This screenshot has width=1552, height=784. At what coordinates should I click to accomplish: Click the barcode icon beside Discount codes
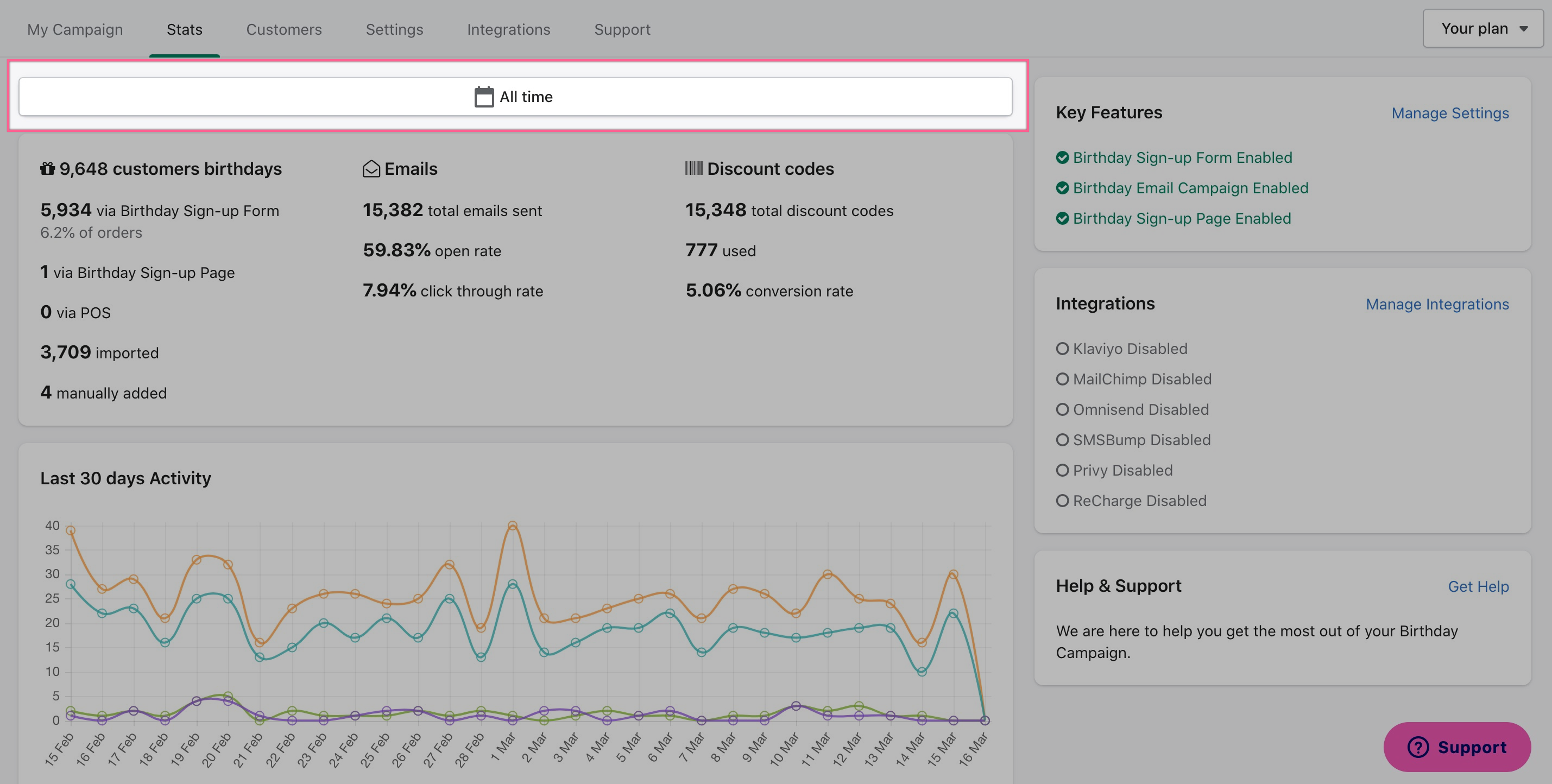pos(693,168)
